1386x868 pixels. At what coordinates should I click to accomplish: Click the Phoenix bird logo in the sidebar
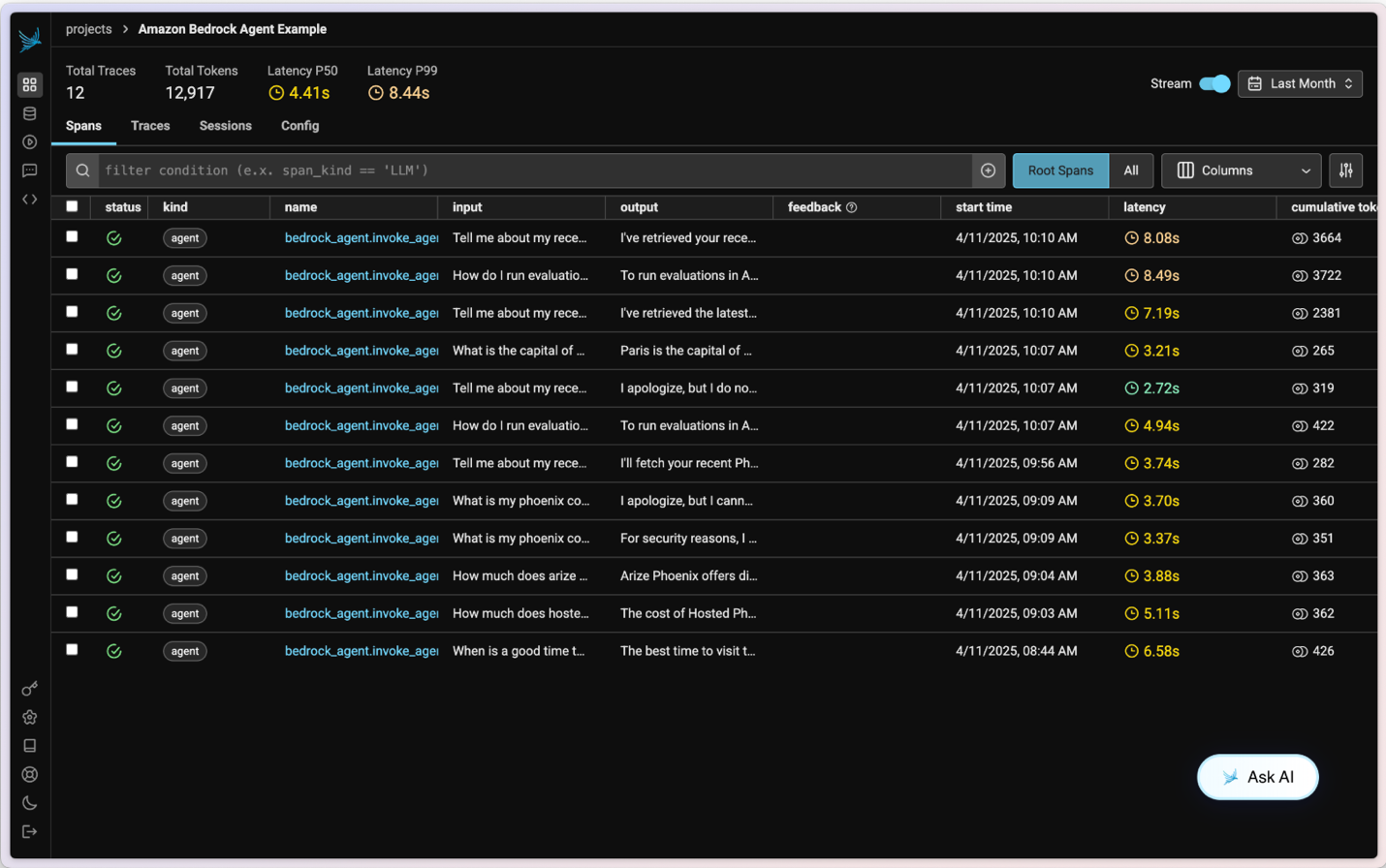click(29, 40)
